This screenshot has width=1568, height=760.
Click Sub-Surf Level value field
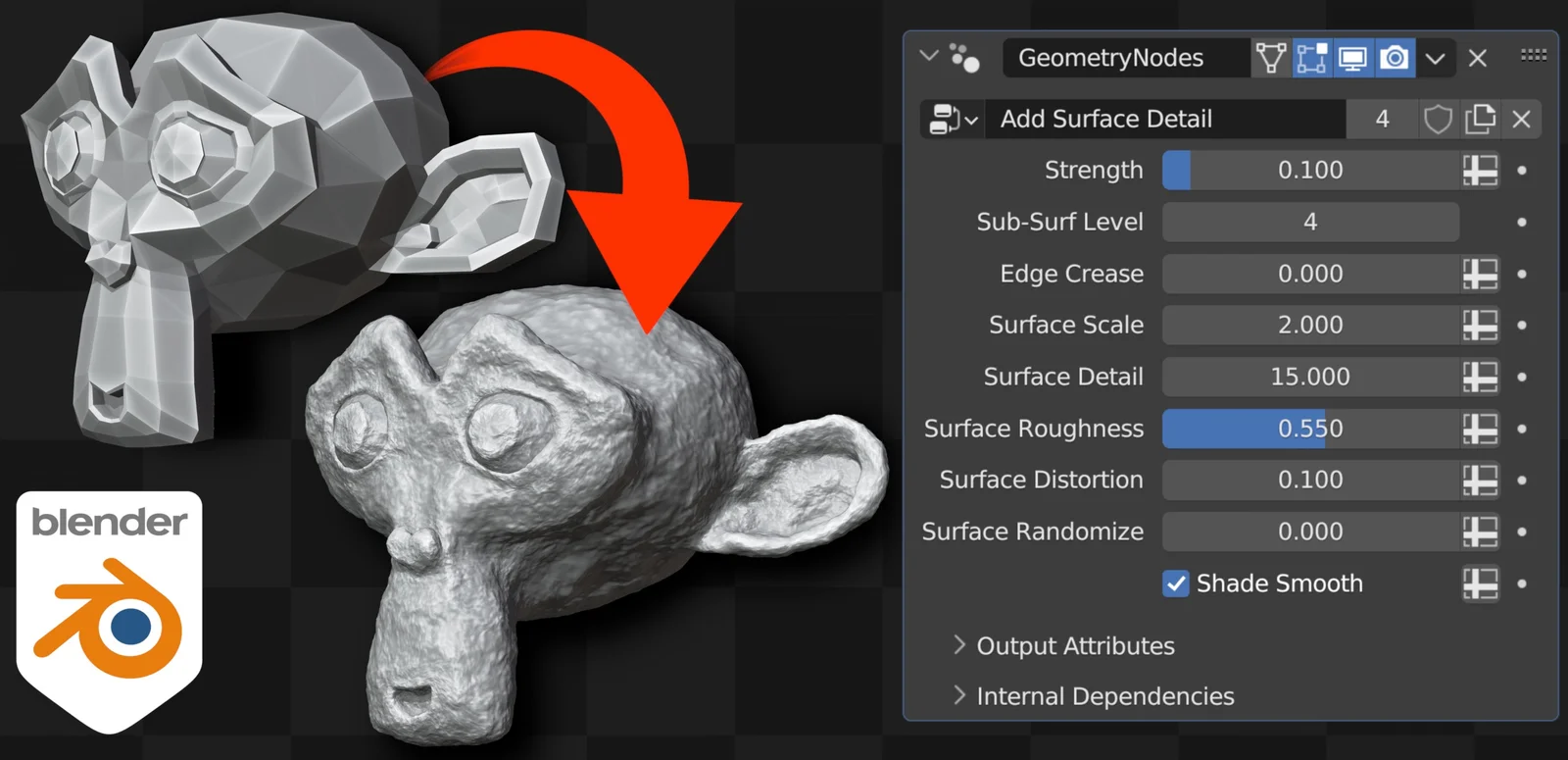click(x=1310, y=223)
